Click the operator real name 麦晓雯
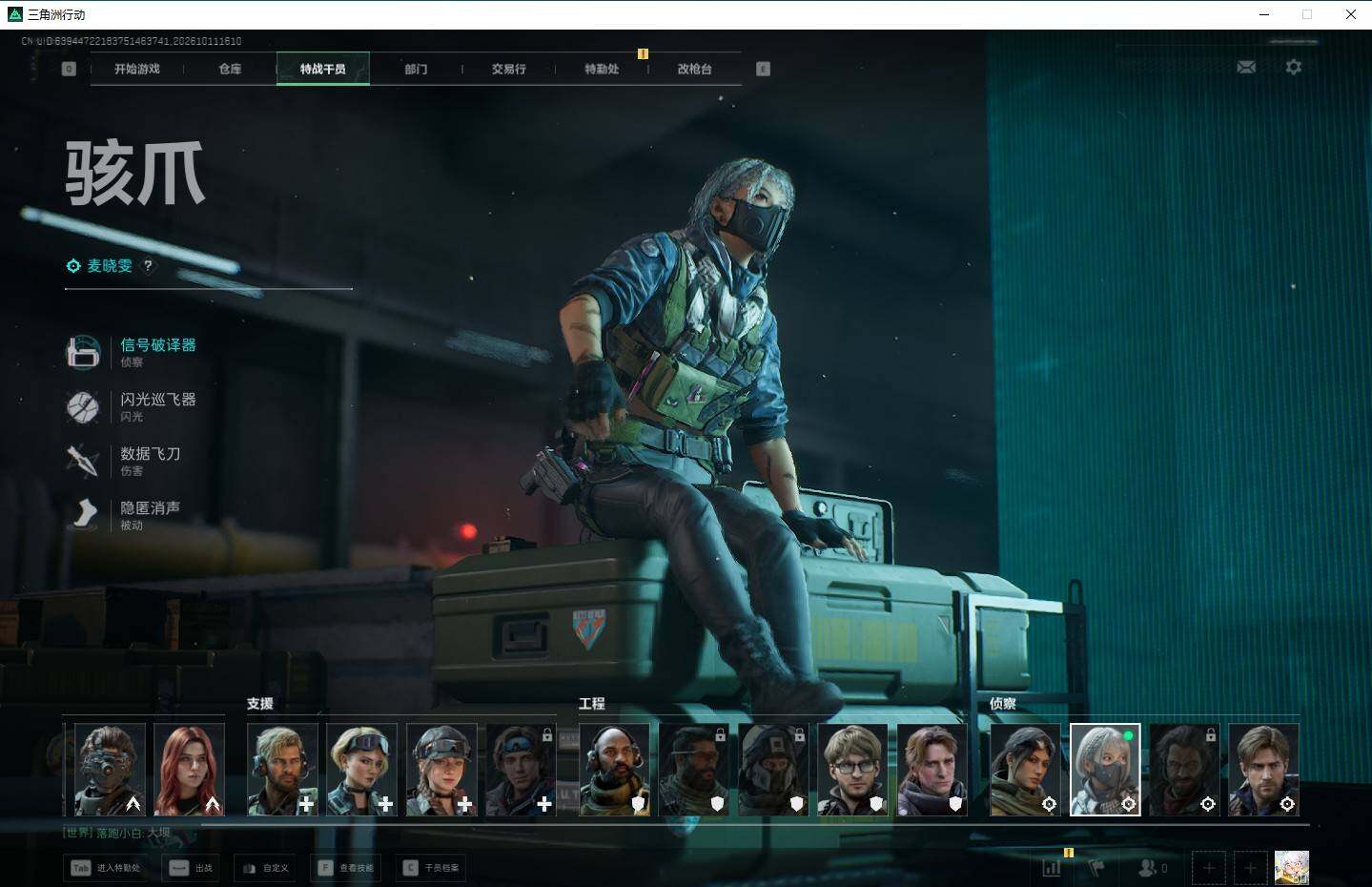1372x887 pixels. [110, 266]
